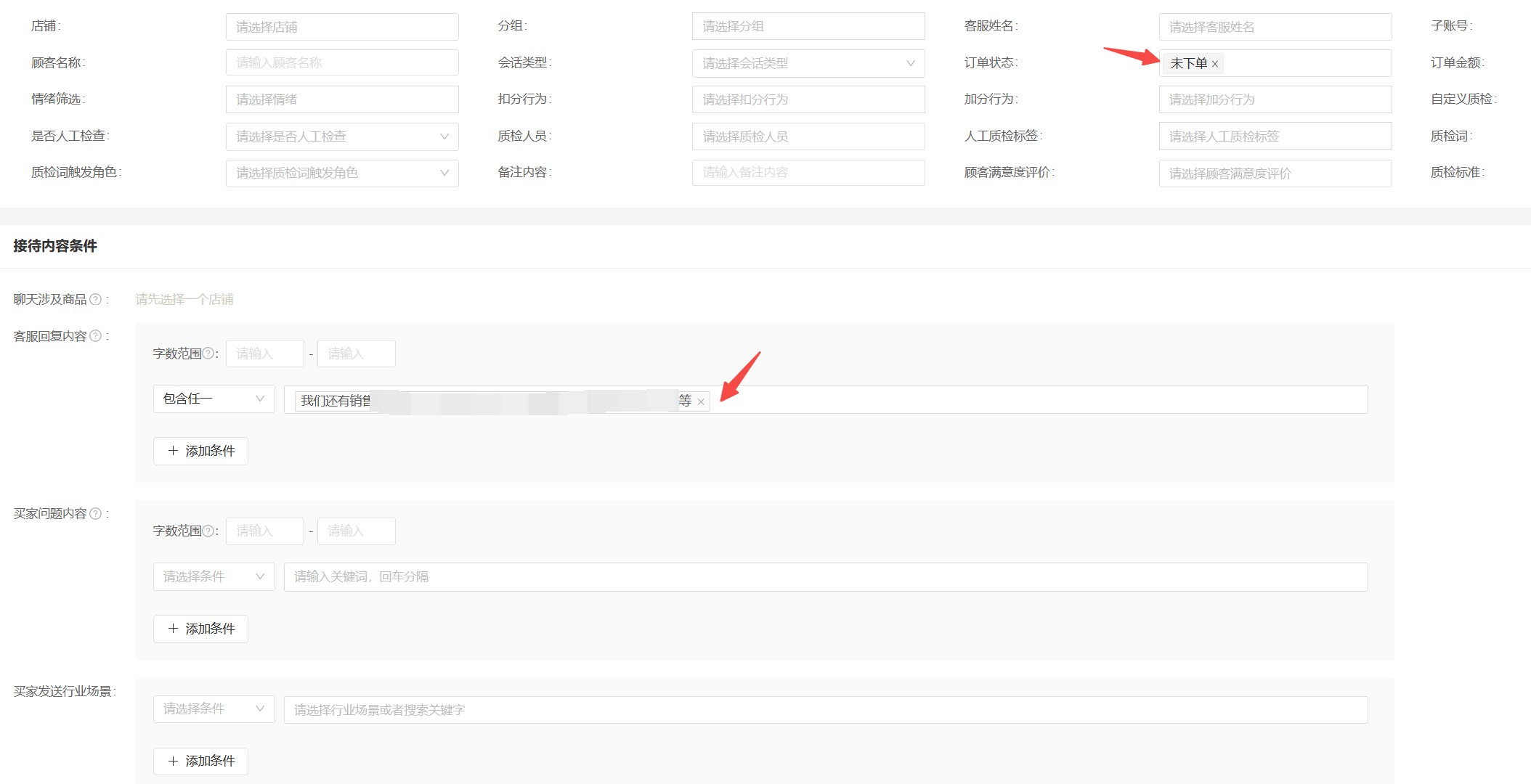
Task: Click the 请选择行业场景 search field
Action: tap(826, 710)
